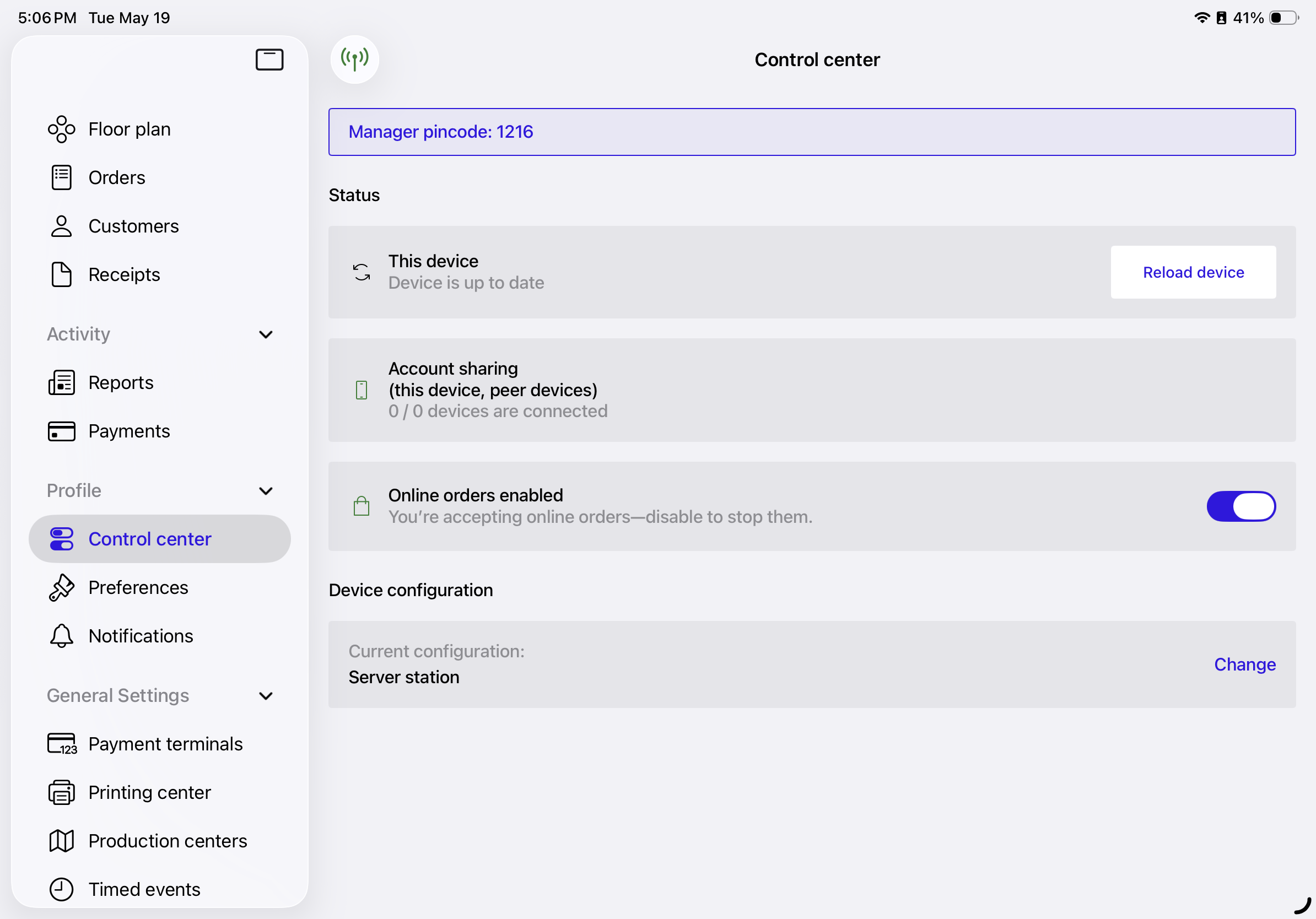Tap 0 / 0 devices are connected text
The image size is (1316, 919).
coord(498,412)
